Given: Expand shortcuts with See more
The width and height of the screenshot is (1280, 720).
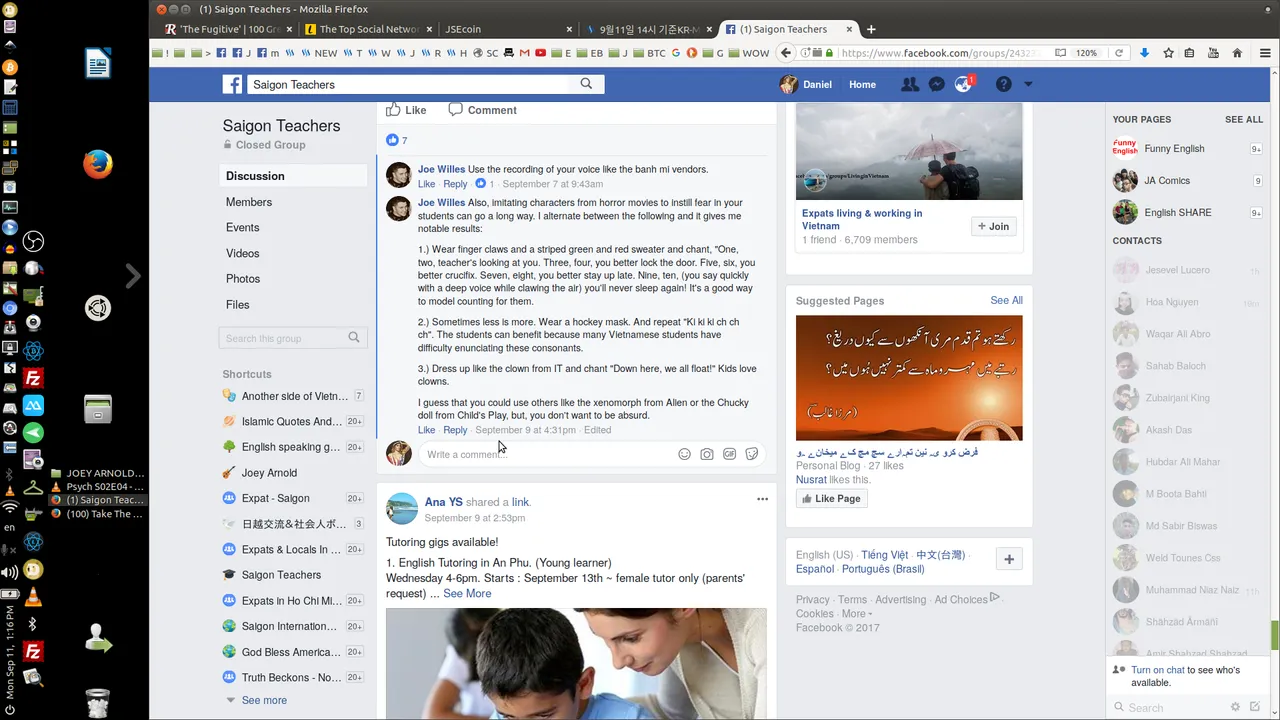Looking at the screenshot, I should click(x=264, y=700).
